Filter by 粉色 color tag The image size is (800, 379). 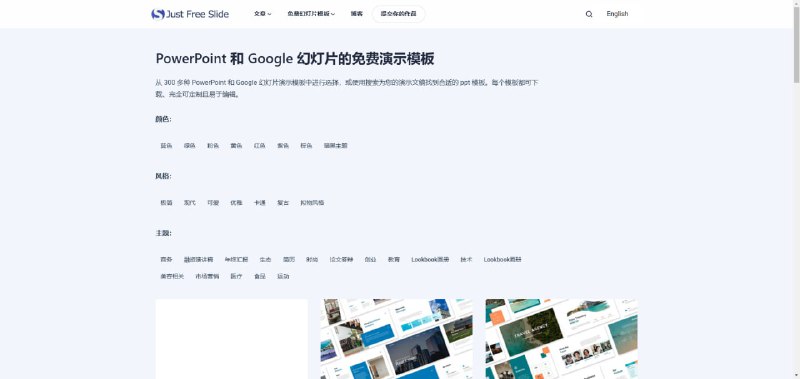tap(213, 146)
